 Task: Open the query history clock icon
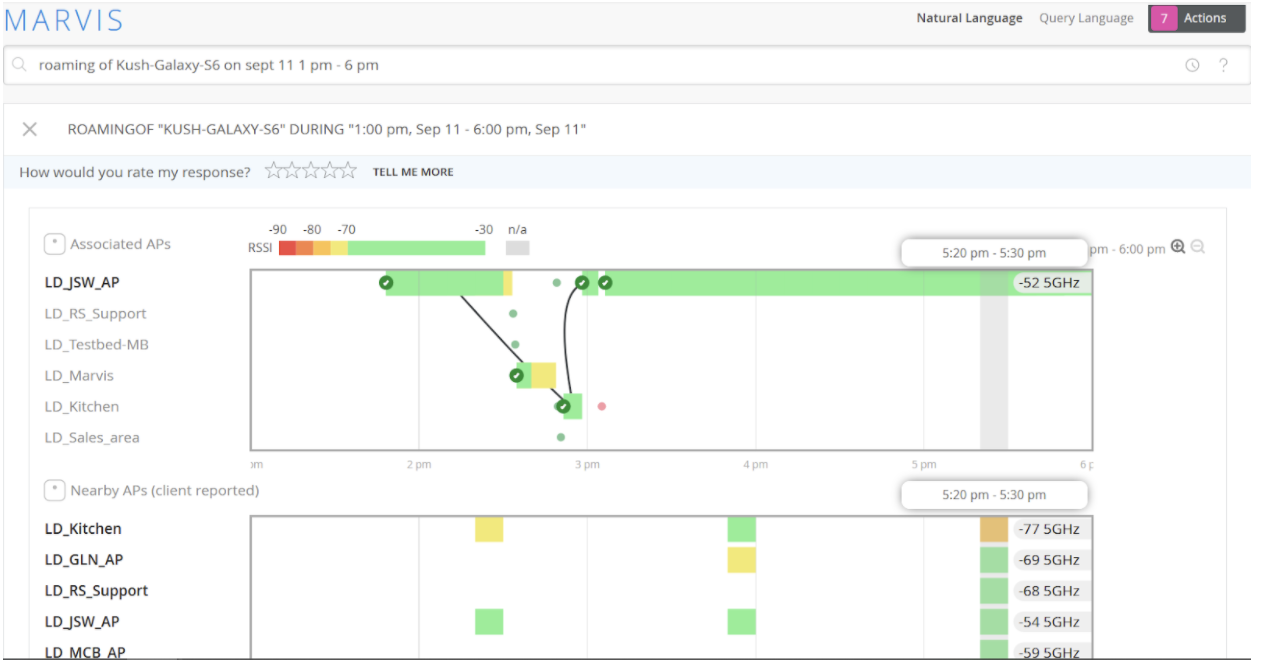coord(1192,65)
